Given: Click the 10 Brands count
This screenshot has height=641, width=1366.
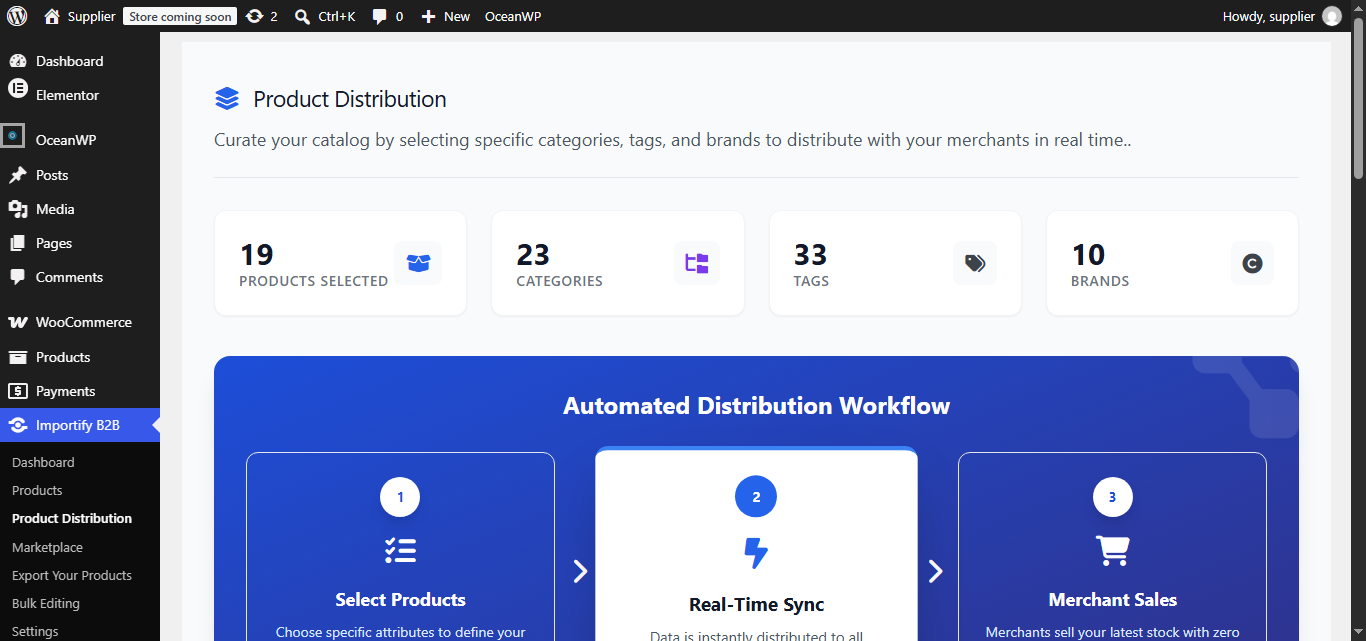Looking at the screenshot, I should pyautogui.click(x=1089, y=254).
